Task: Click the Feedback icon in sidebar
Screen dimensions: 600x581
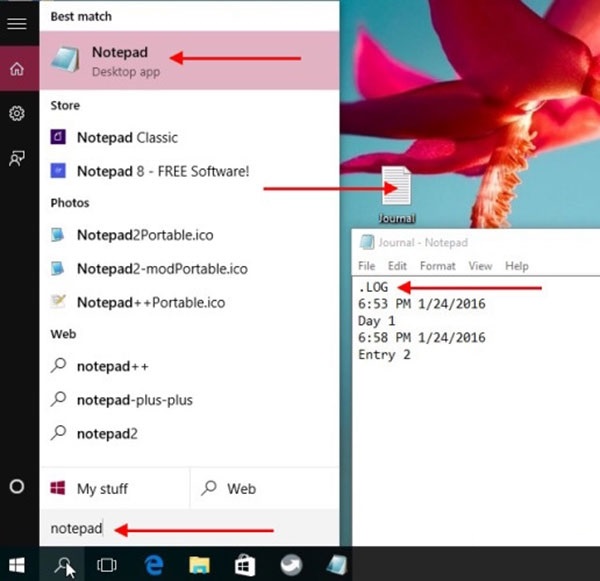Action: [x=16, y=158]
